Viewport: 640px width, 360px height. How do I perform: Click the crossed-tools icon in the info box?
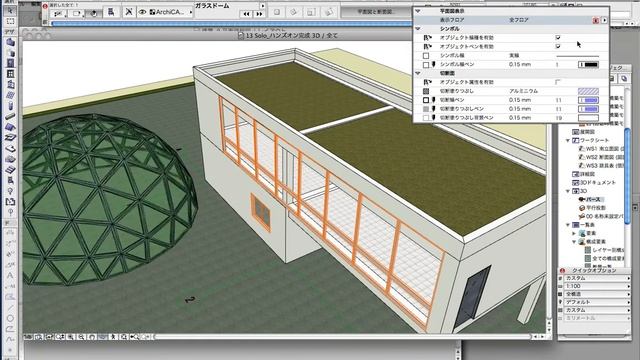pos(129,12)
